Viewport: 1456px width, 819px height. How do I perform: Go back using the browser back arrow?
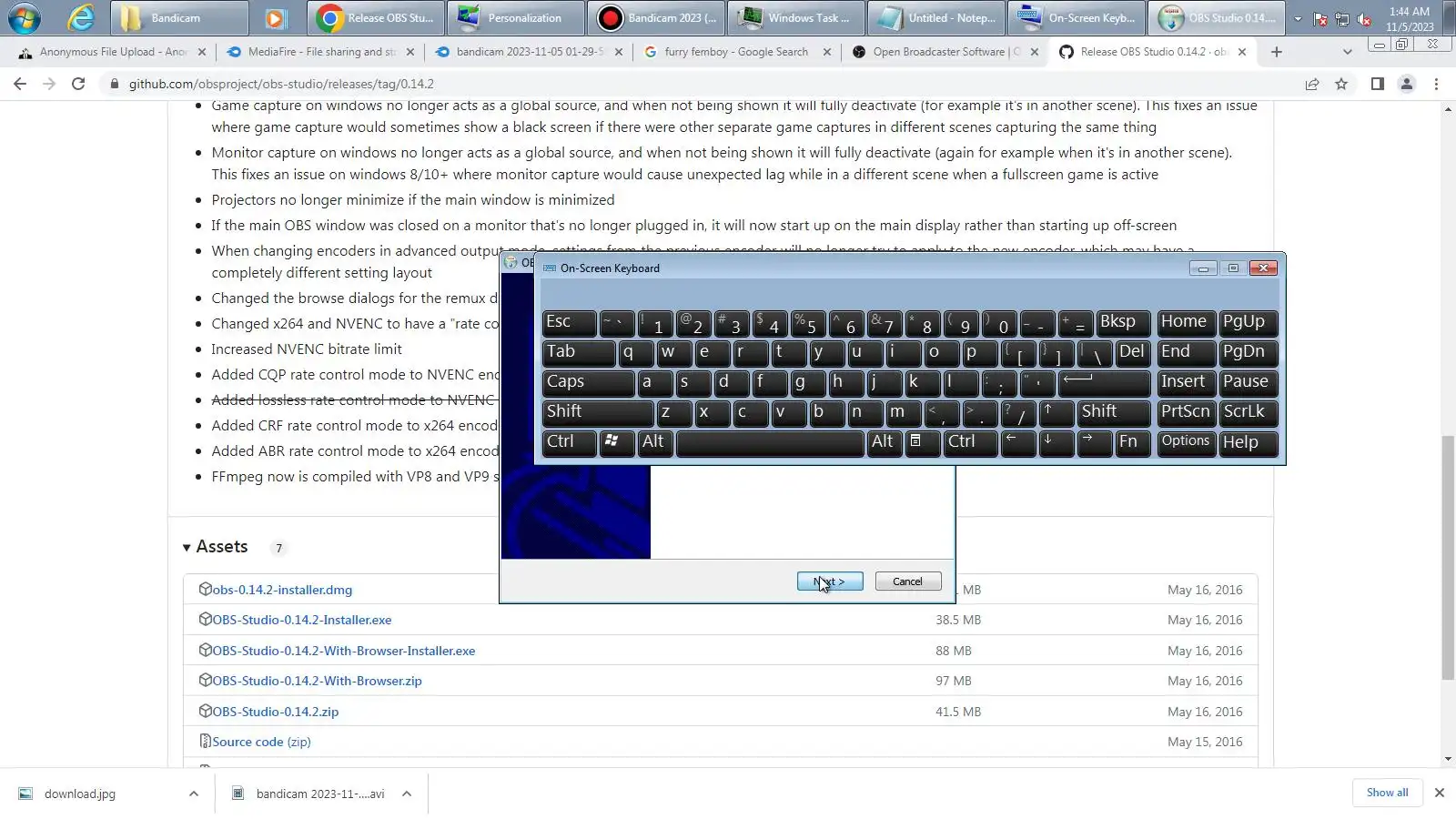20,84
